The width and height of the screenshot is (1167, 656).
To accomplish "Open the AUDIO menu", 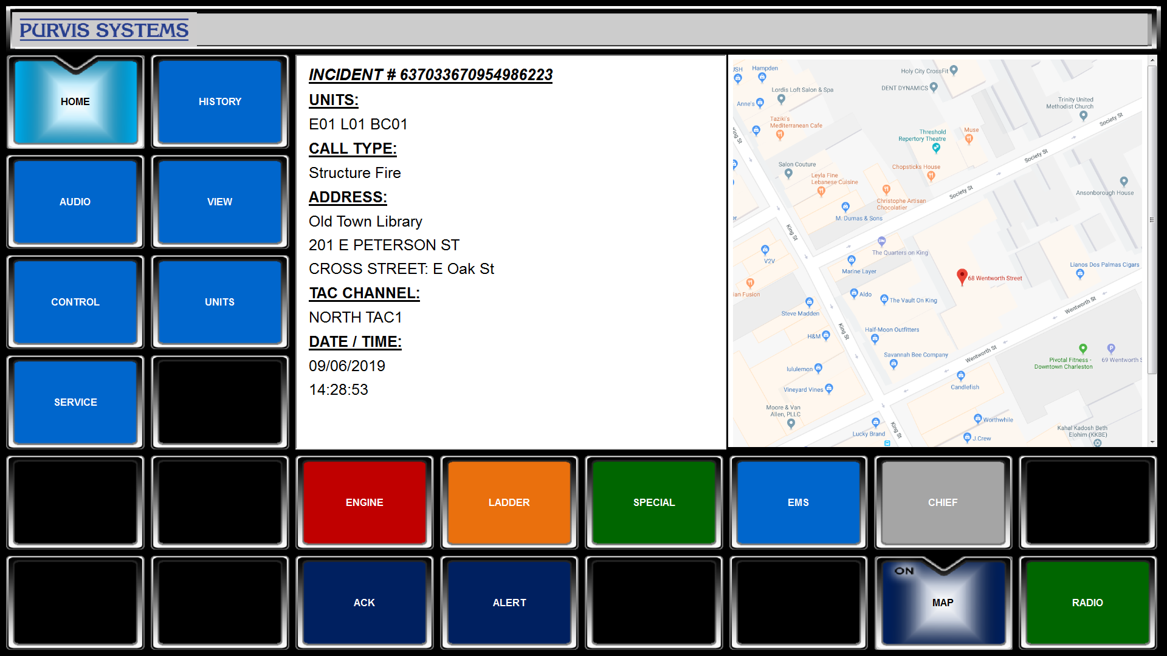I will tap(75, 202).
